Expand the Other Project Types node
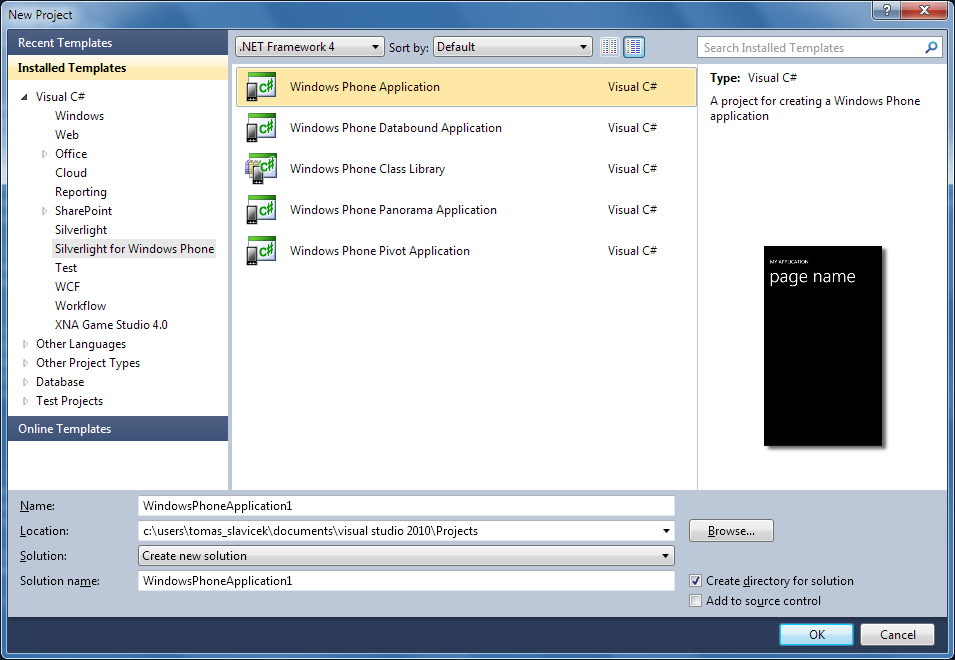 click(25, 363)
